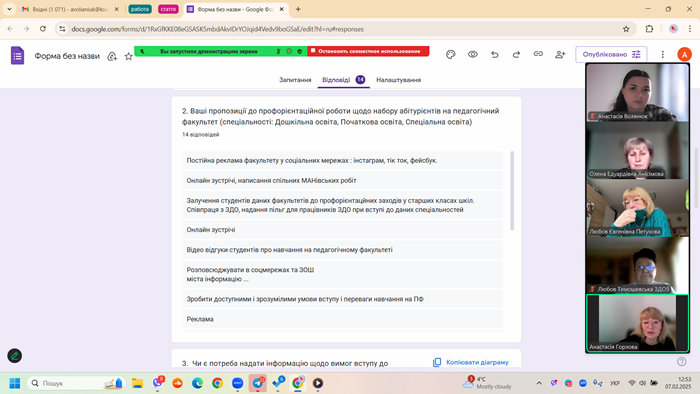
Task: Open the browser tab search dropdown
Action: click(x=9, y=9)
